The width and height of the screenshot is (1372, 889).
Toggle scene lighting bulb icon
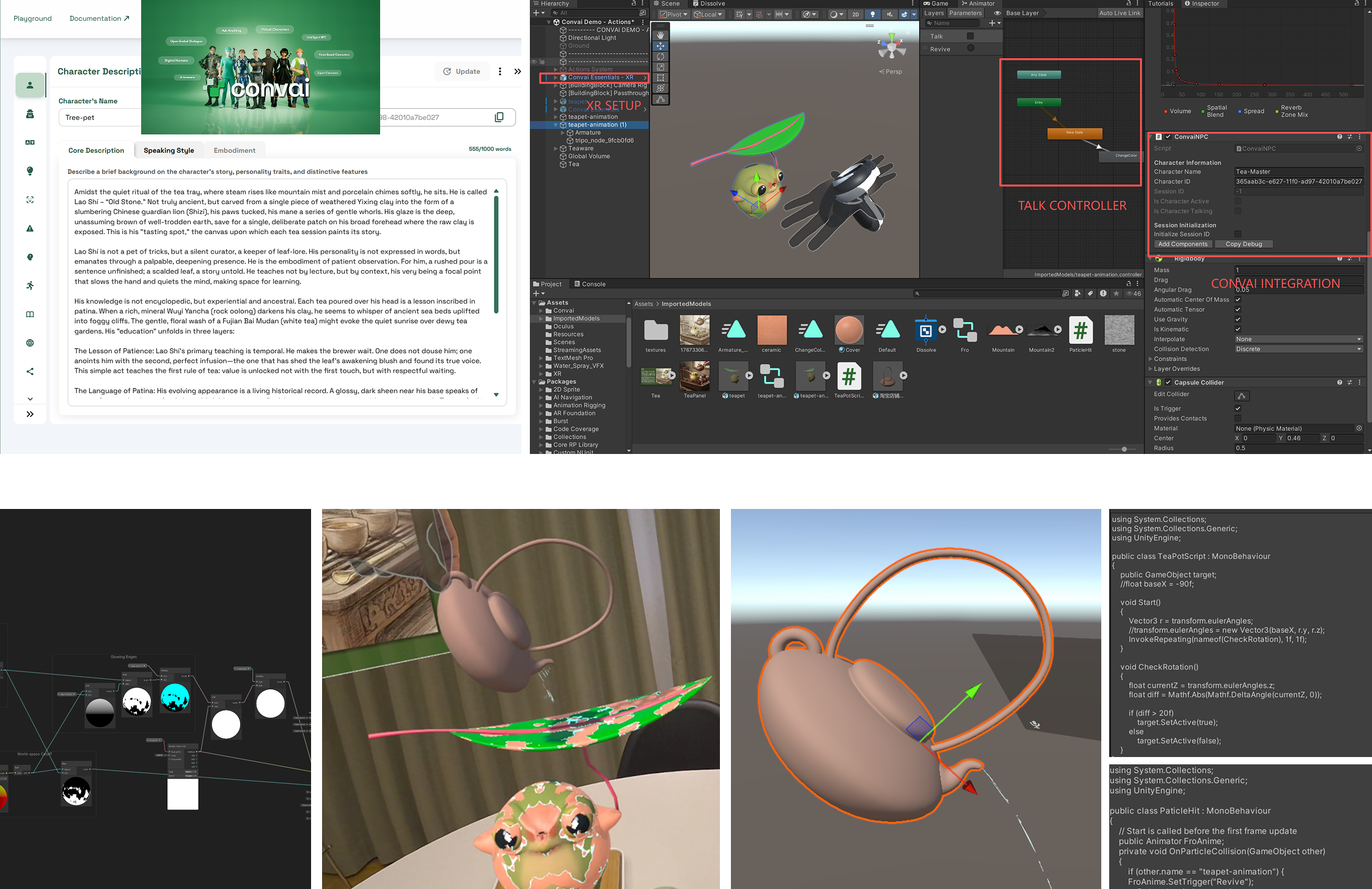(872, 14)
